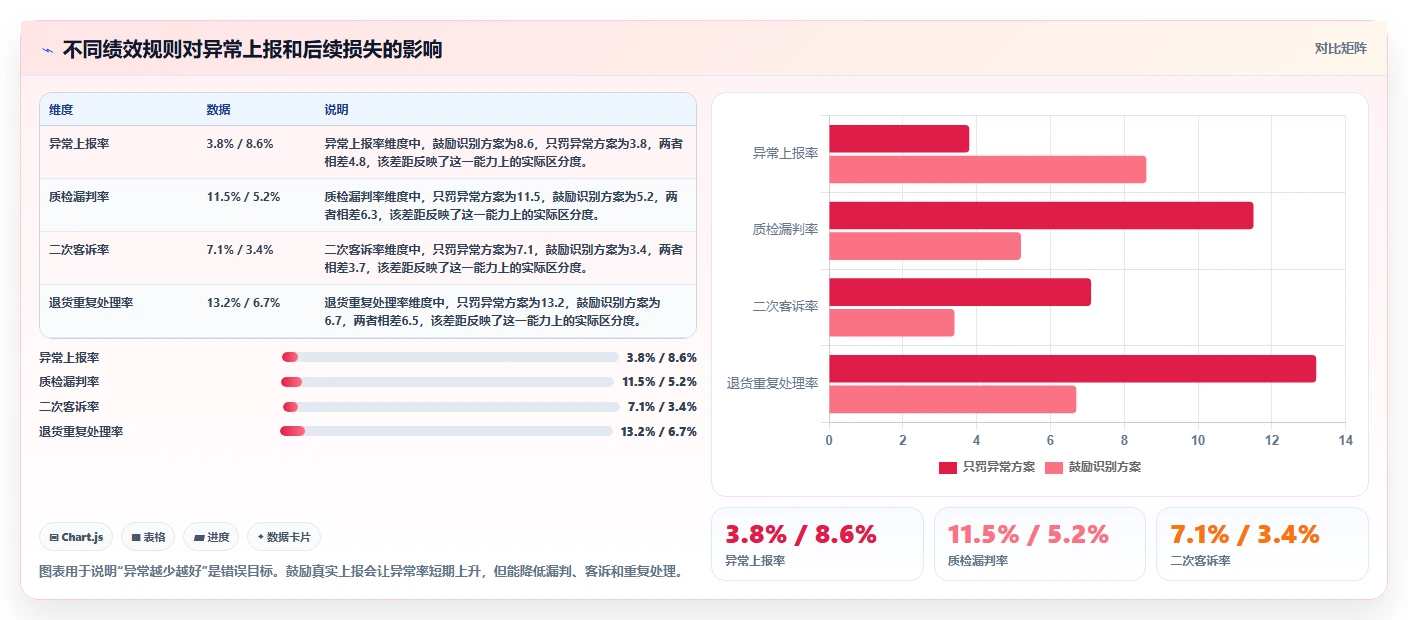Click the 数据 column header
Image resolution: width=1408 pixels, height=620 pixels.
click(218, 109)
